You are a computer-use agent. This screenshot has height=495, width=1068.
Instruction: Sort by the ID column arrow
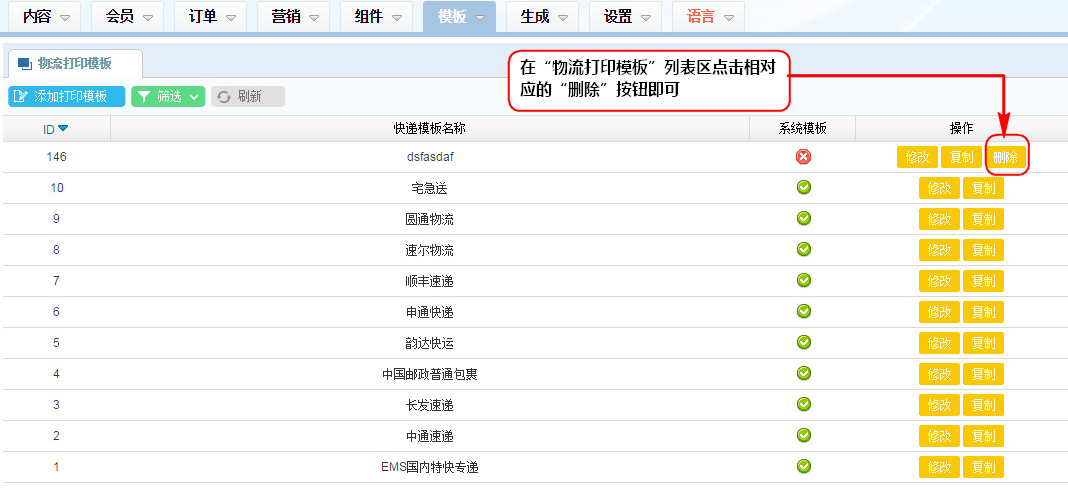tap(63, 128)
